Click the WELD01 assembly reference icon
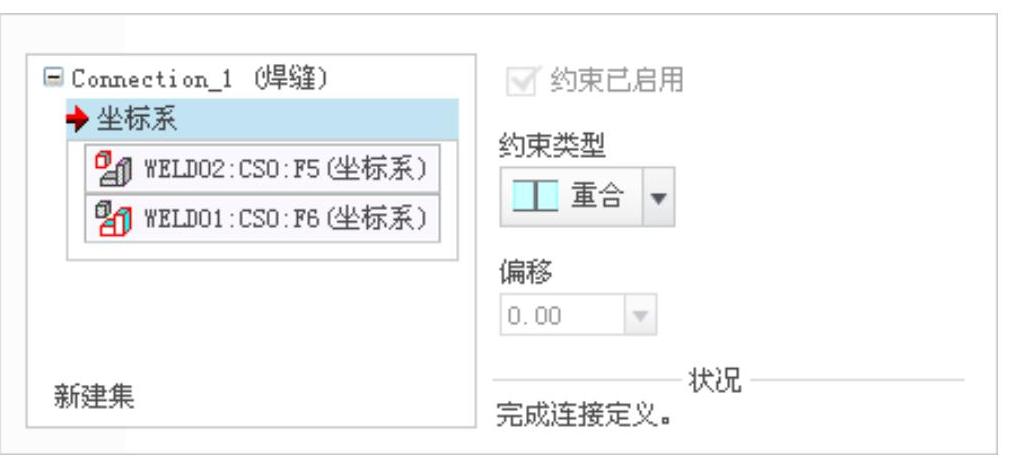 click(113, 219)
